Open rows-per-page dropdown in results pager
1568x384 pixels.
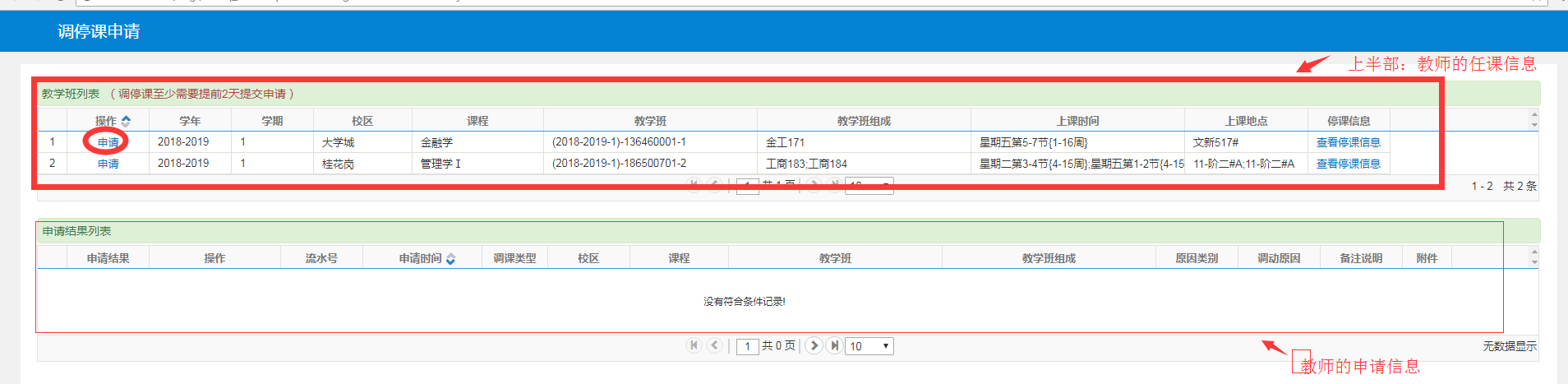point(869,346)
